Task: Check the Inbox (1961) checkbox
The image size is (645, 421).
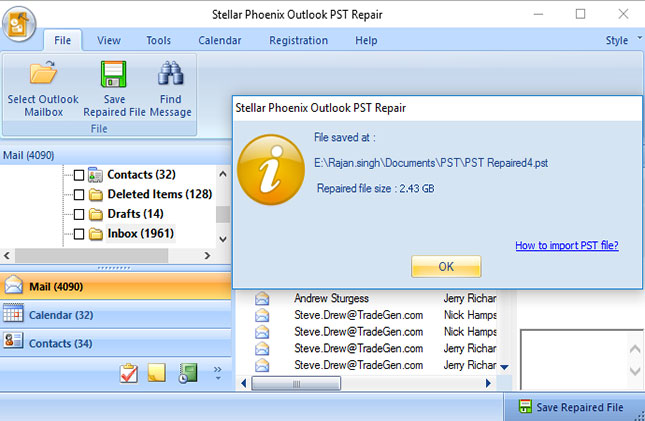Action: (79, 234)
